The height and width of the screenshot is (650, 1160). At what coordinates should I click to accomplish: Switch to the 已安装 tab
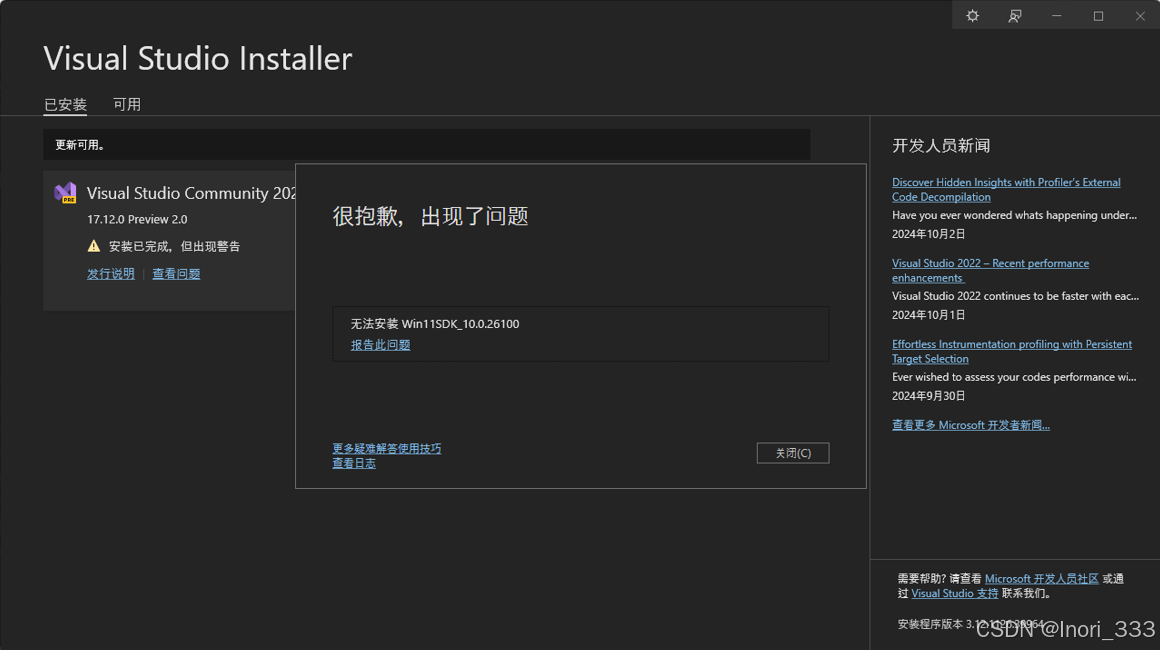pos(65,104)
